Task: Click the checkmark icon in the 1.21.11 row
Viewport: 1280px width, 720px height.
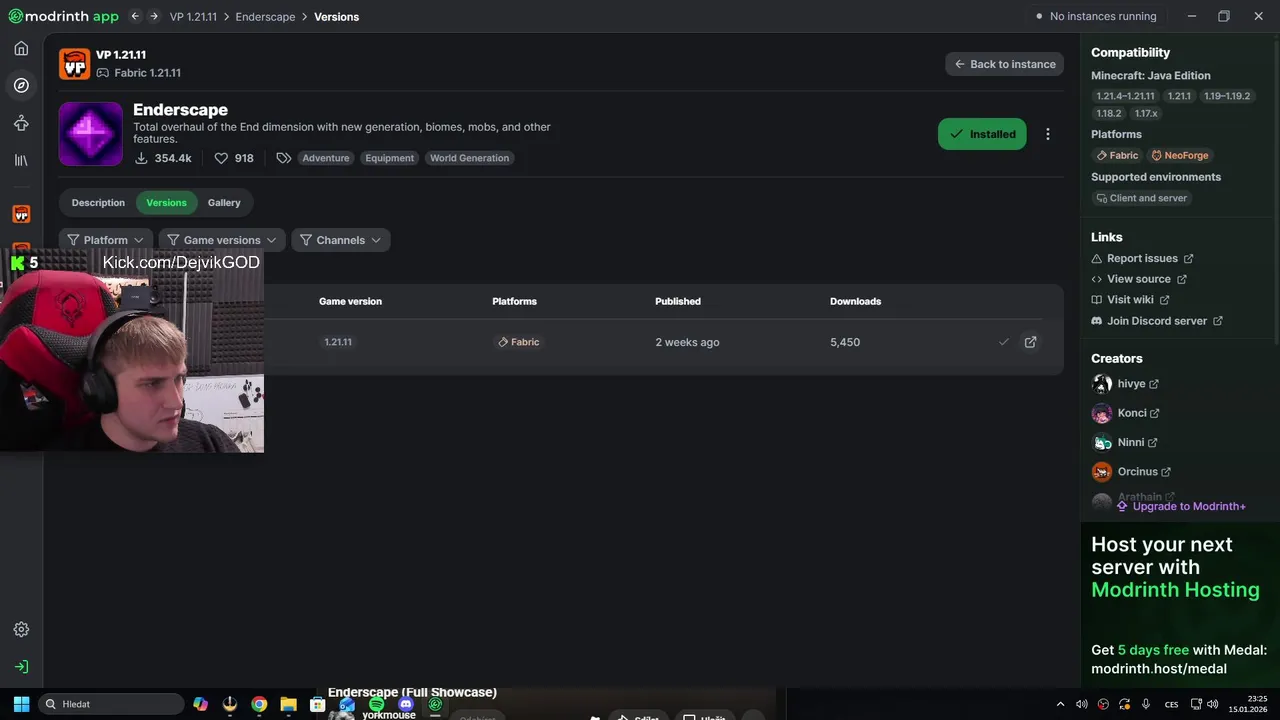Action: (1004, 342)
